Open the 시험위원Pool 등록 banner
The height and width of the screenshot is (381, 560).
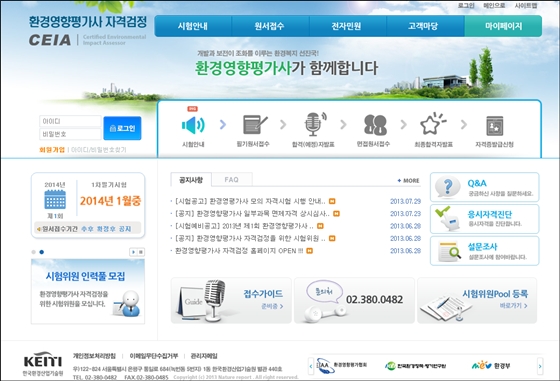(477, 301)
